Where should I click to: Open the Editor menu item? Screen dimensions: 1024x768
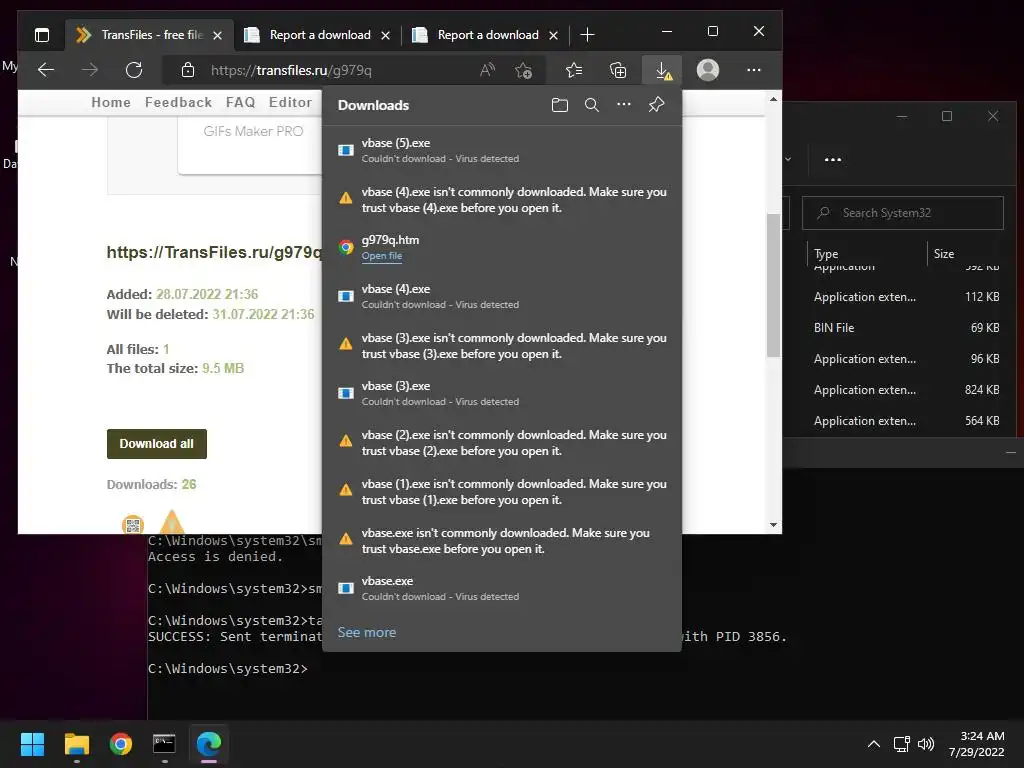(x=291, y=103)
